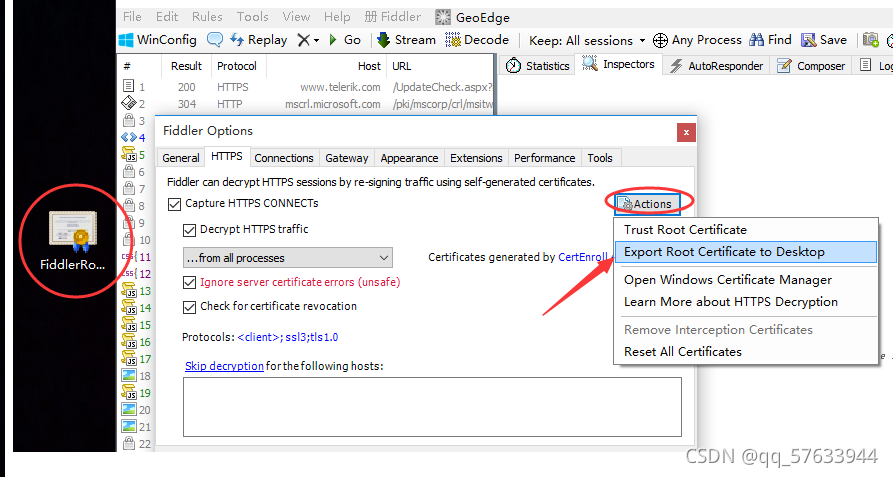Switch to Gateway tab in Fiddler Options
Image resolution: width=893 pixels, height=477 pixels.
click(x=346, y=158)
